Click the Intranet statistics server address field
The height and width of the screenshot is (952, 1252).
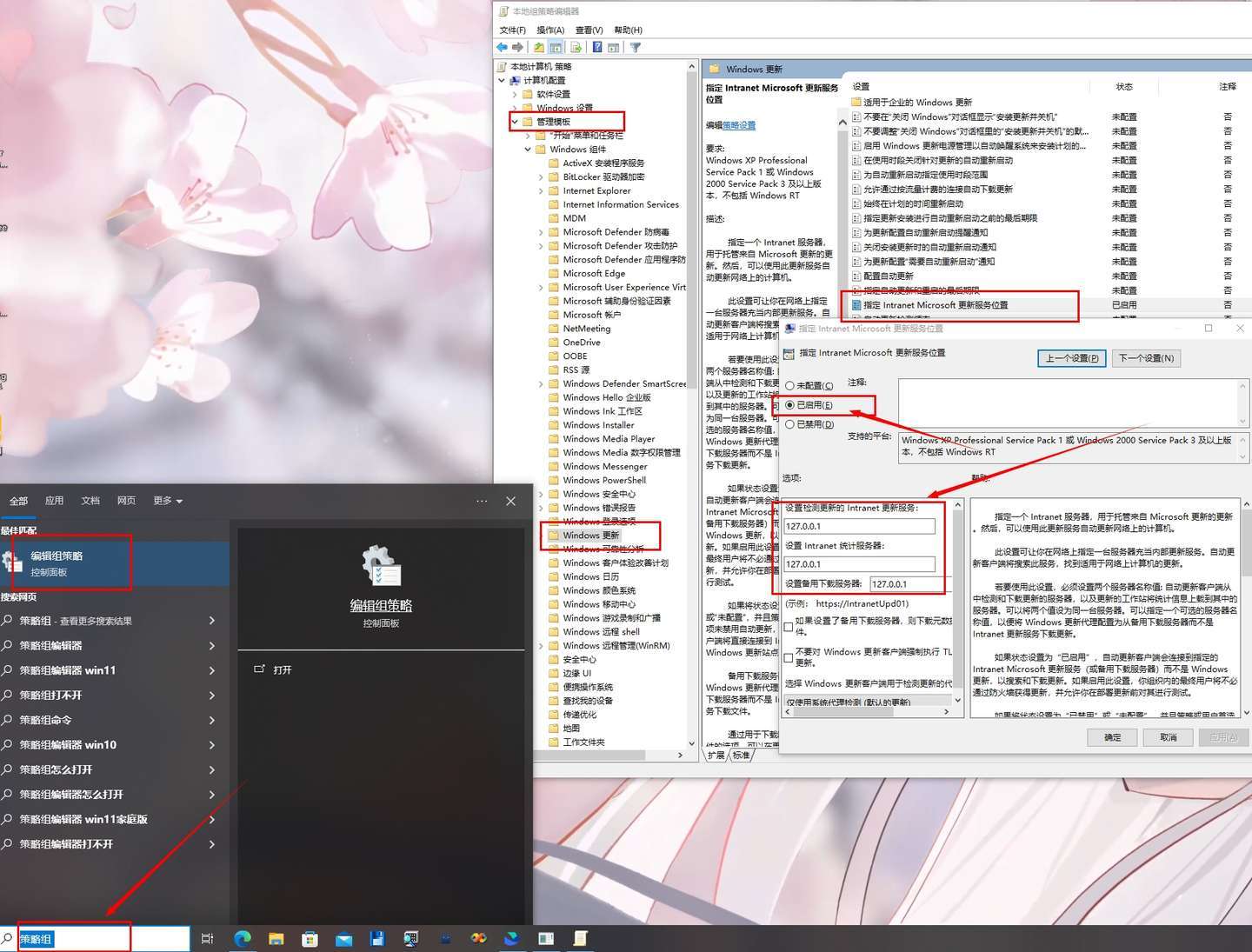pos(860,564)
